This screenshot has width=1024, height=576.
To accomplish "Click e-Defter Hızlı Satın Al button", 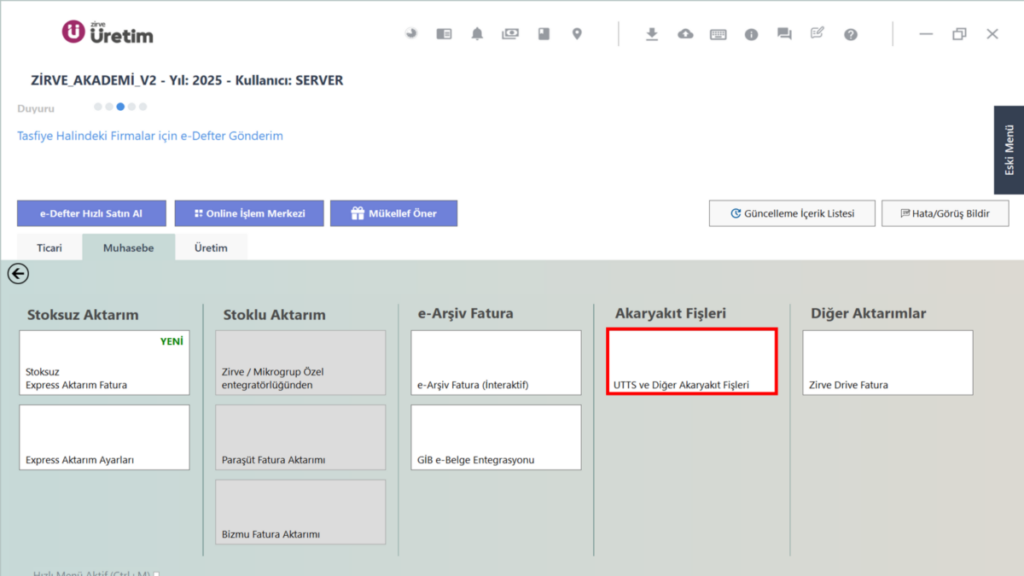I will [91, 214].
